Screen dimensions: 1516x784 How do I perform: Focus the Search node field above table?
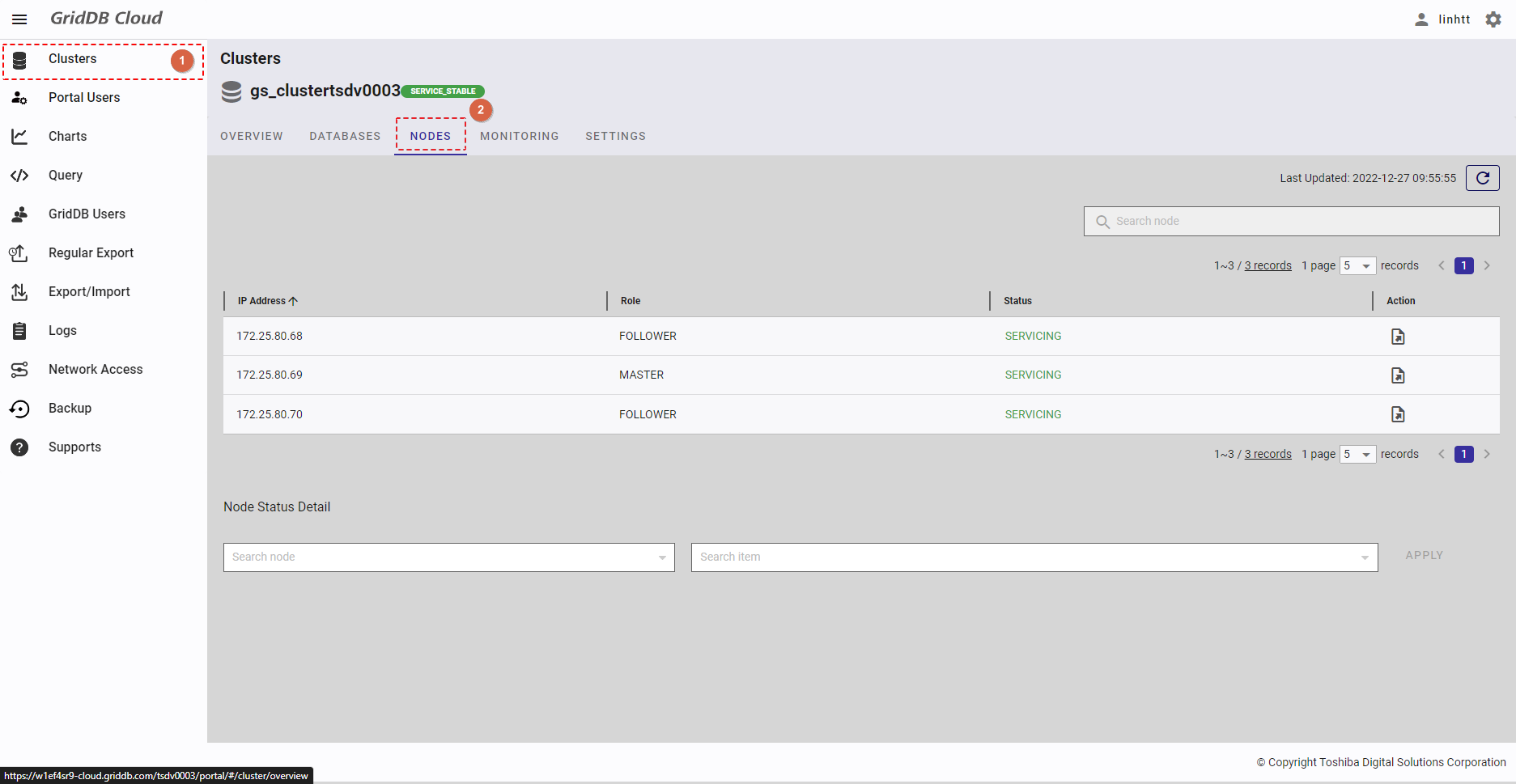[1291, 221]
